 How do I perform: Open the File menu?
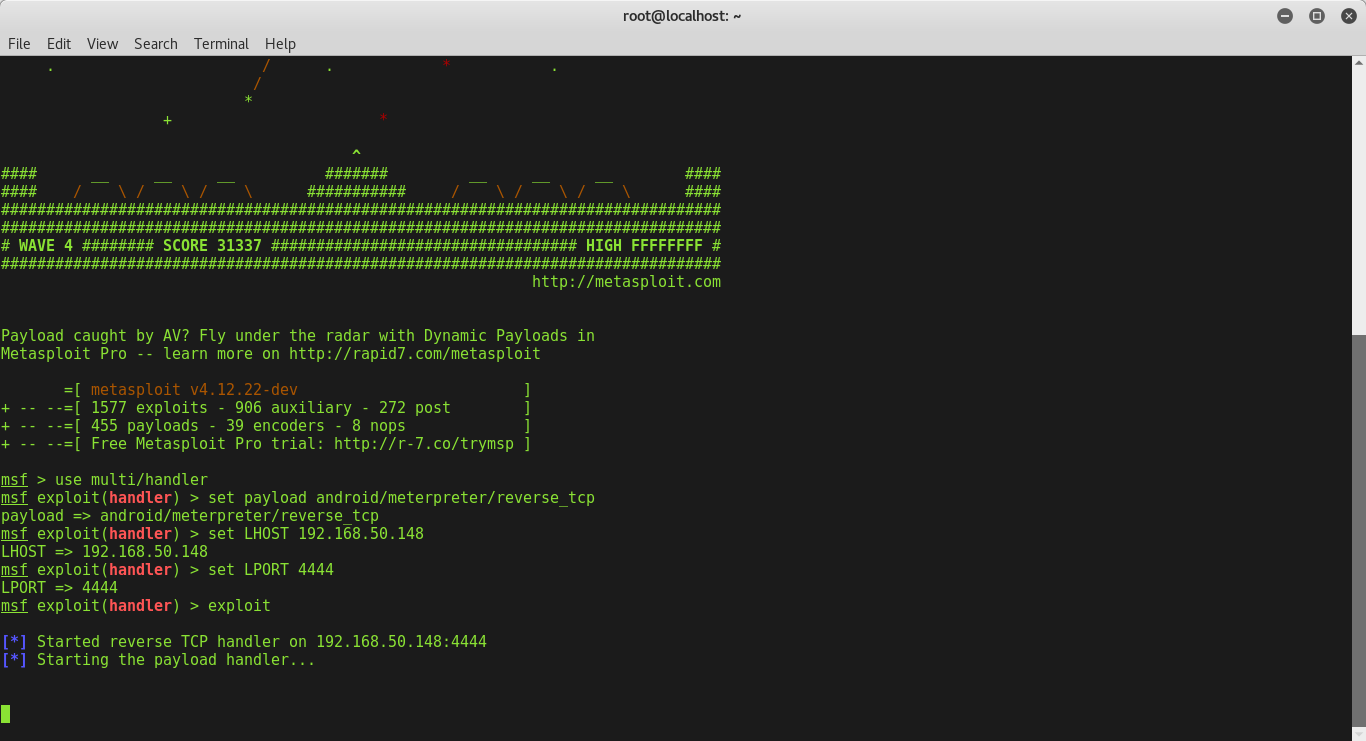[19, 44]
